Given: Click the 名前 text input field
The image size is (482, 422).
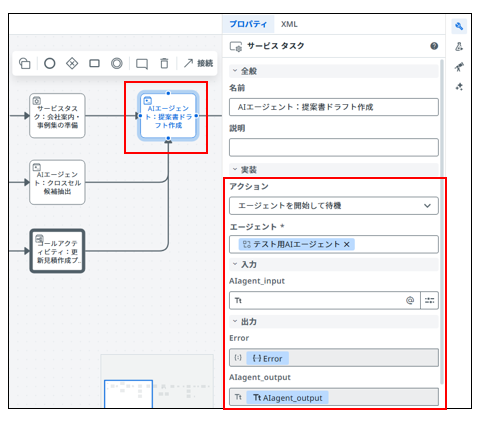Looking at the screenshot, I should 334,107.
